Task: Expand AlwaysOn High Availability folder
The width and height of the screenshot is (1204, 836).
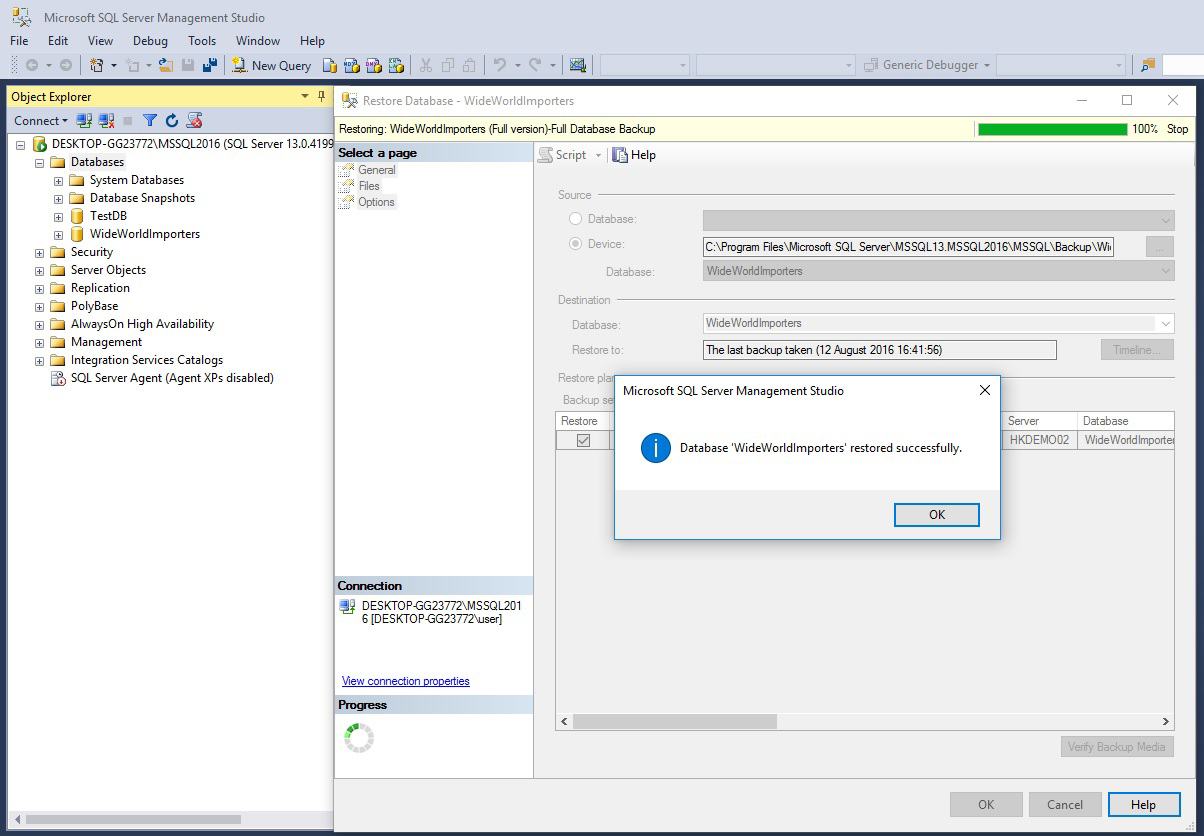Action: pos(39,324)
